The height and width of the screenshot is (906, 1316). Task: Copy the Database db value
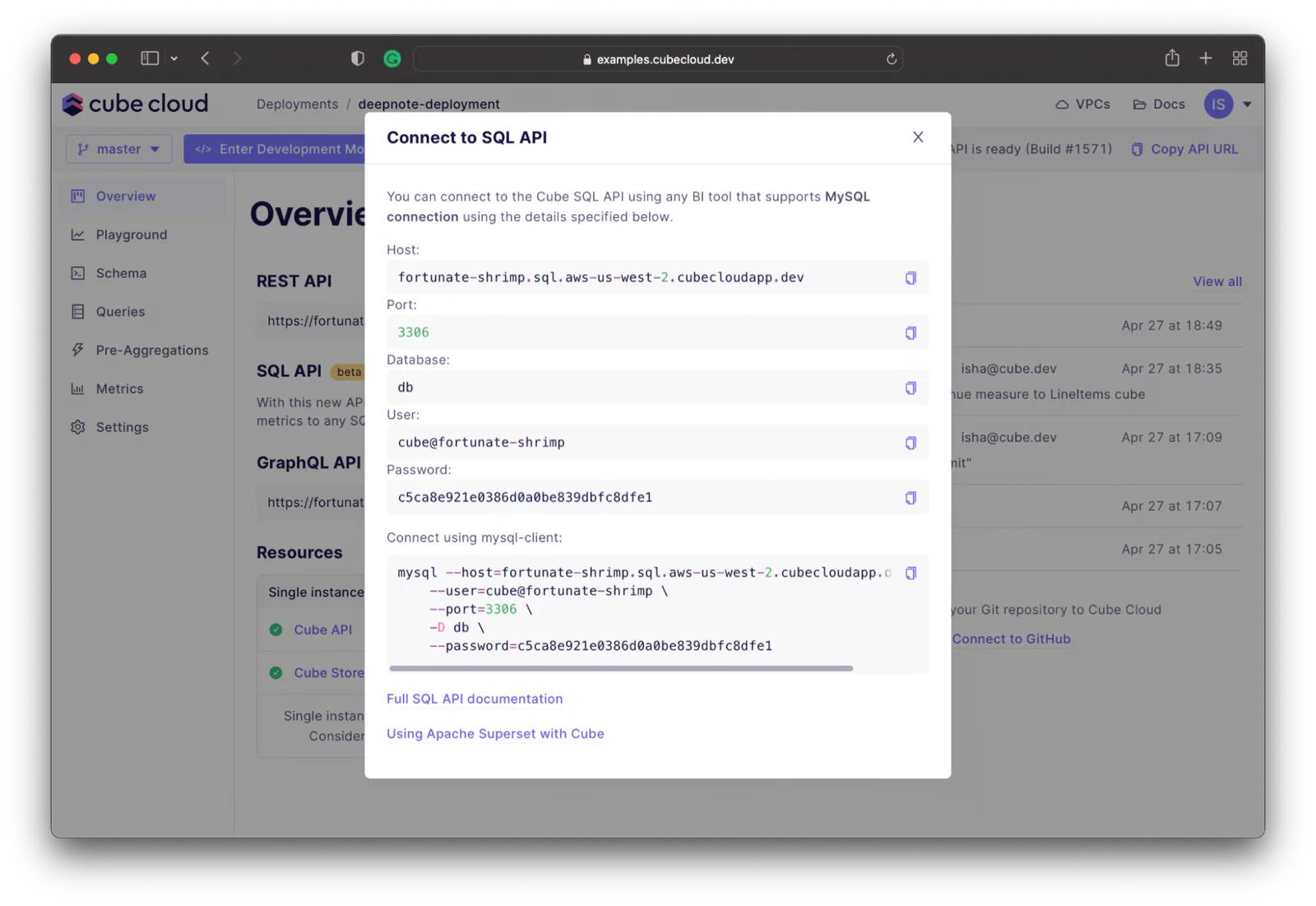[911, 388]
